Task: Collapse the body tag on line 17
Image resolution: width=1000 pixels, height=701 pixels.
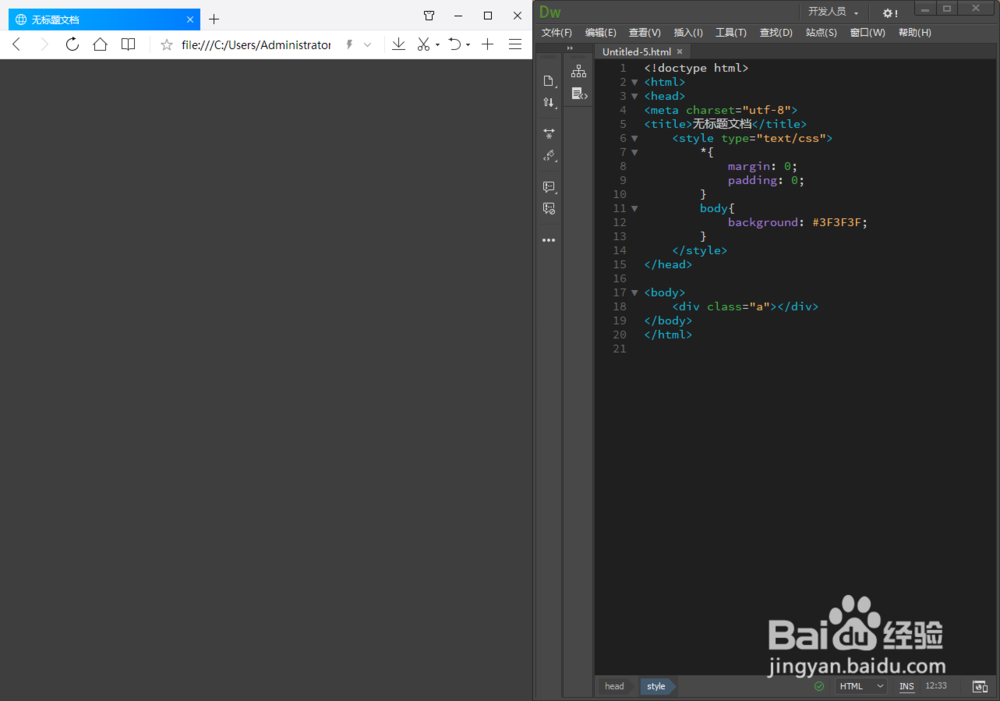Action: click(x=635, y=293)
